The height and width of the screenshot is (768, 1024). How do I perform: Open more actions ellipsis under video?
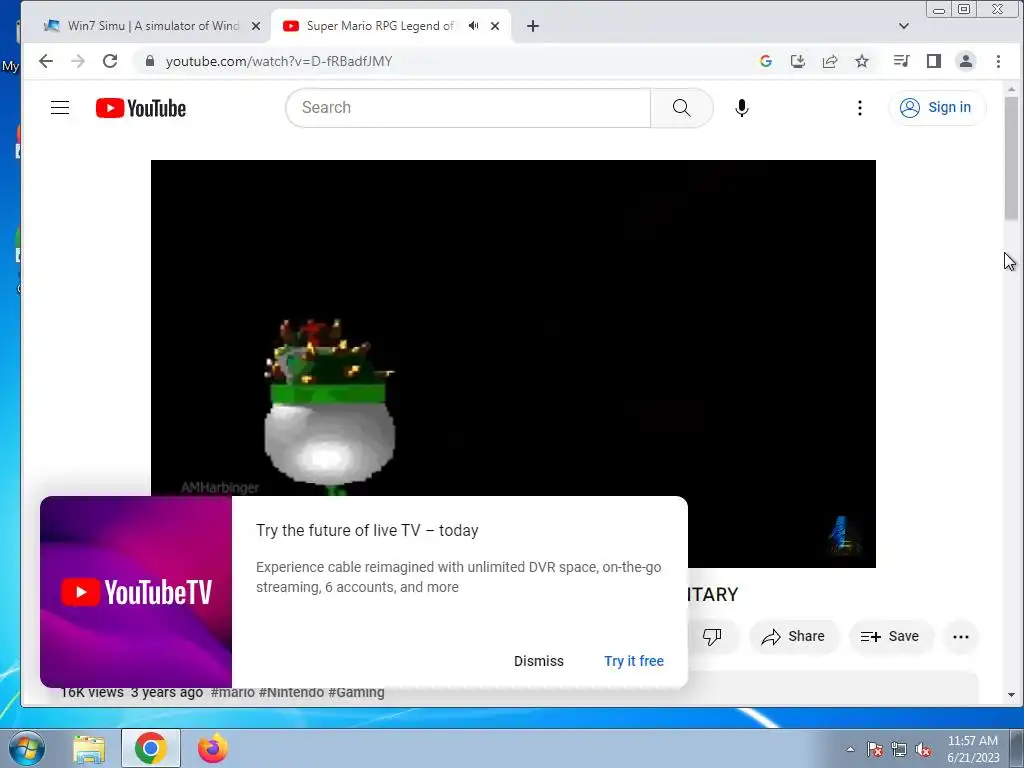pyautogui.click(x=961, y=637)
